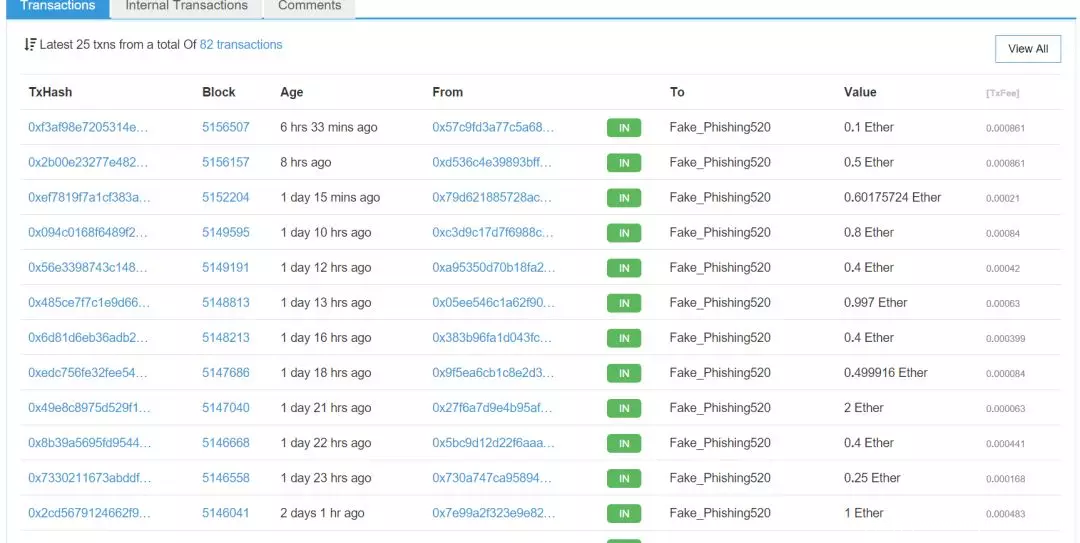This screenshot has width=1080, height=543.
Task: Open sender address 0x05ee546c1a62f90
Action: (x=493, y=303)
